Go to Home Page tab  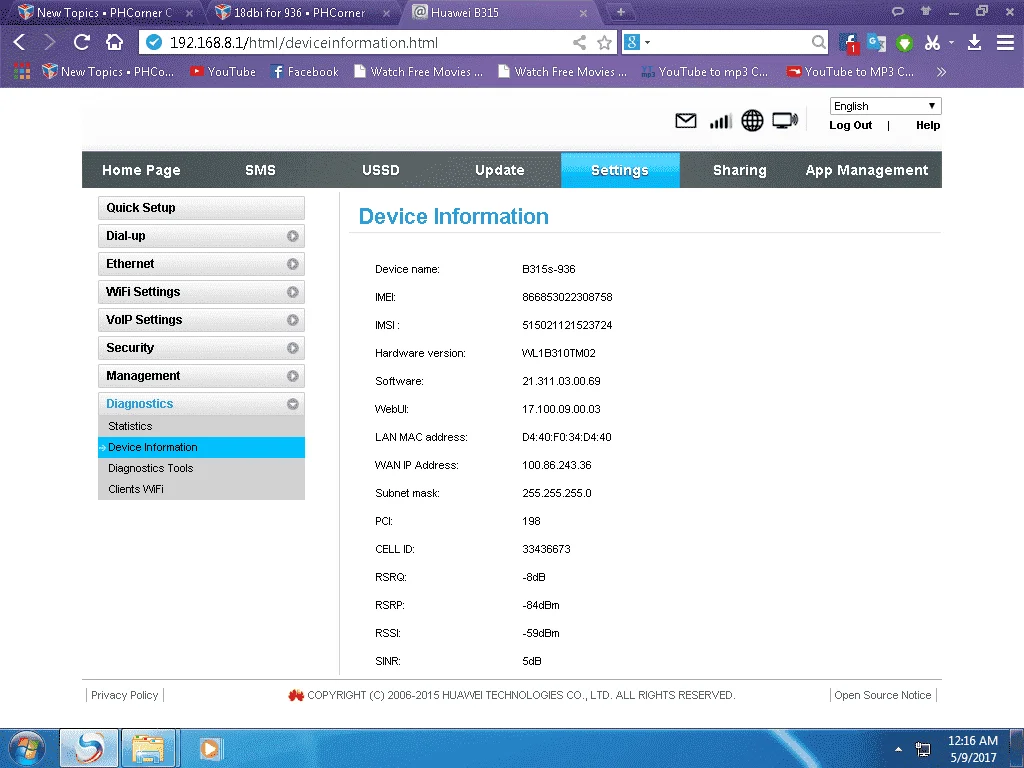click(141, 170)
